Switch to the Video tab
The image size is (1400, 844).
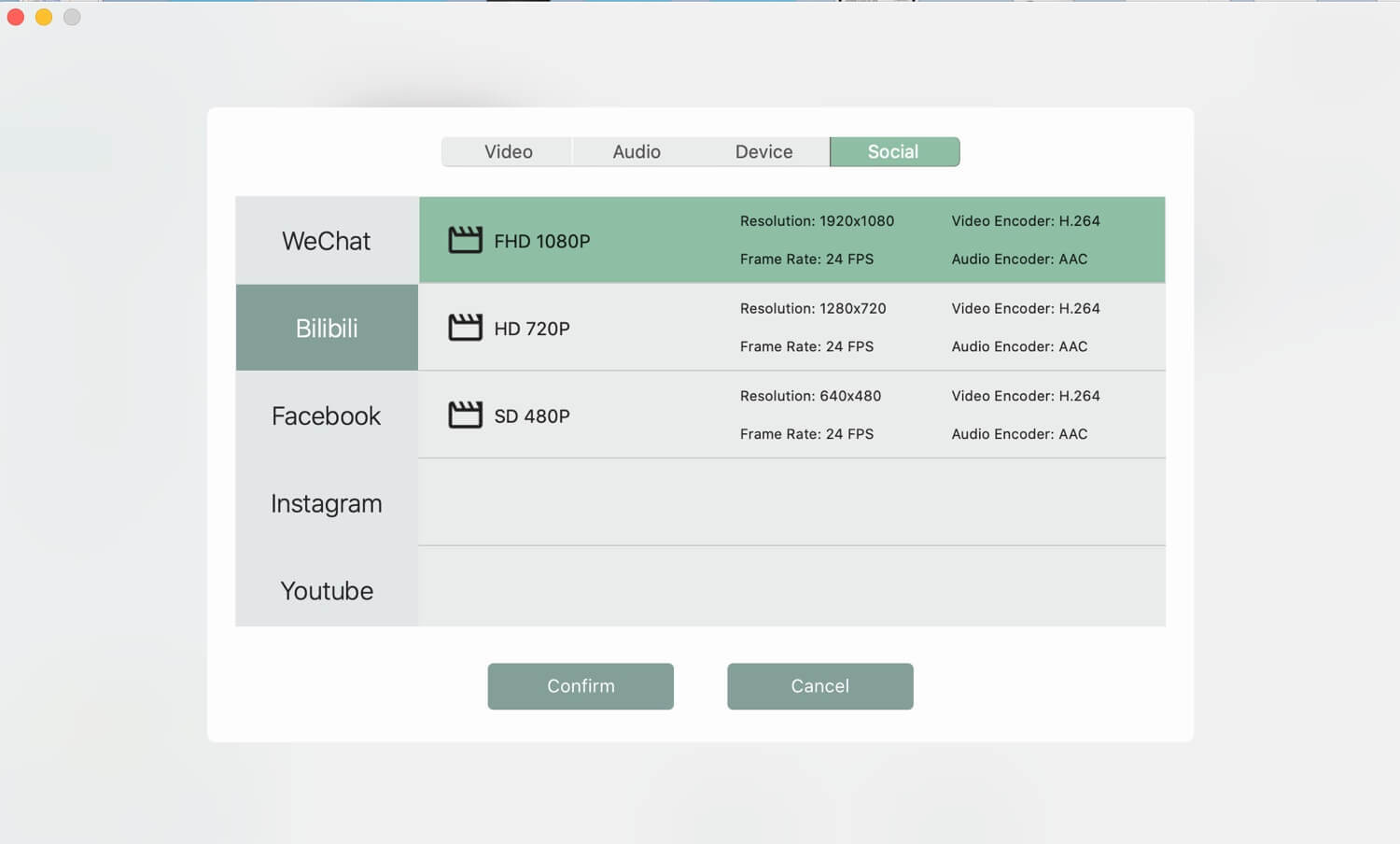pyautogui.click(x=508, y=152)
